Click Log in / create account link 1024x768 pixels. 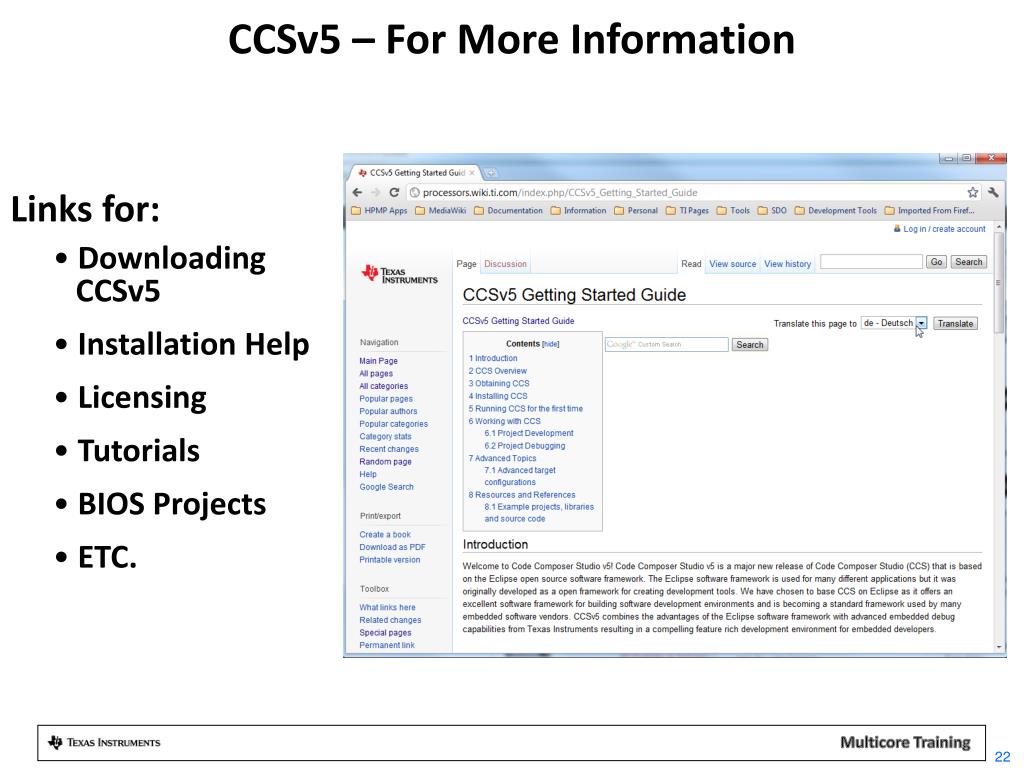tap(944, 229)
